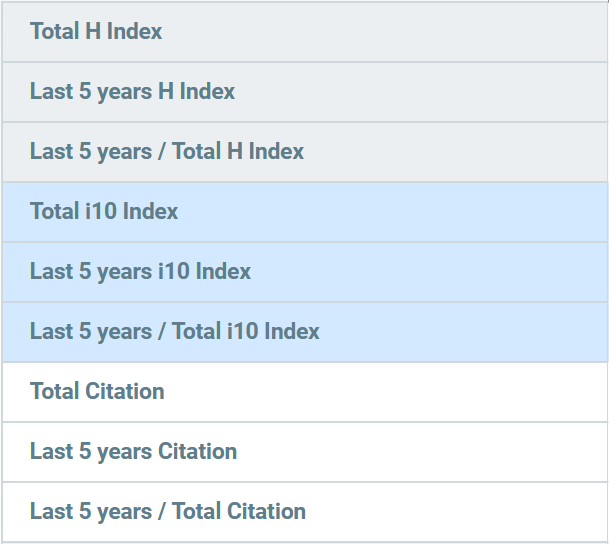Viewport: 609px width, 544px height.
Task: Click the last gray-shaded H Index ratio row
Action: [x=304, y=152]
